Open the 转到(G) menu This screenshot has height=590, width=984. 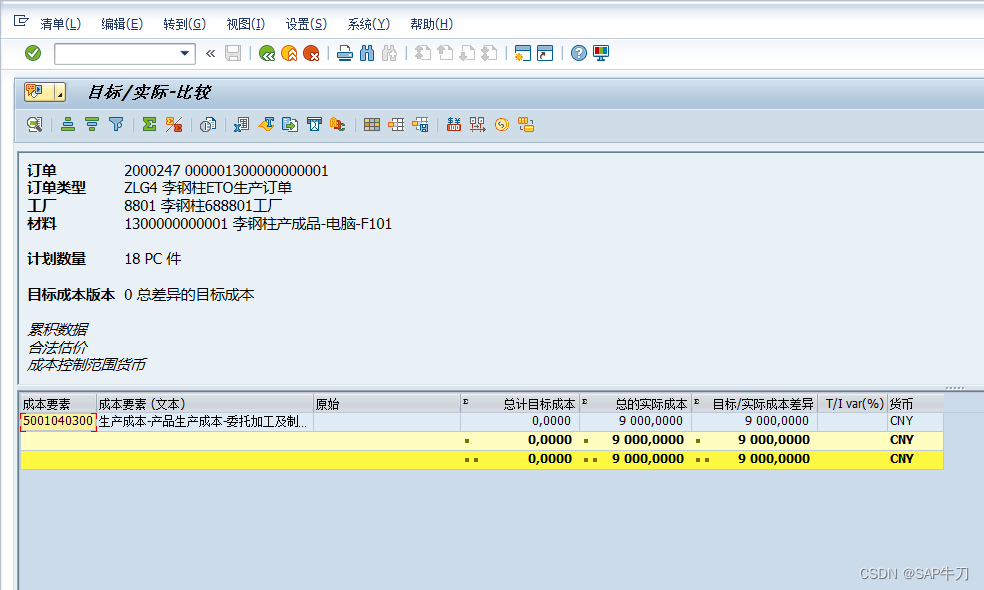point(184,24)
